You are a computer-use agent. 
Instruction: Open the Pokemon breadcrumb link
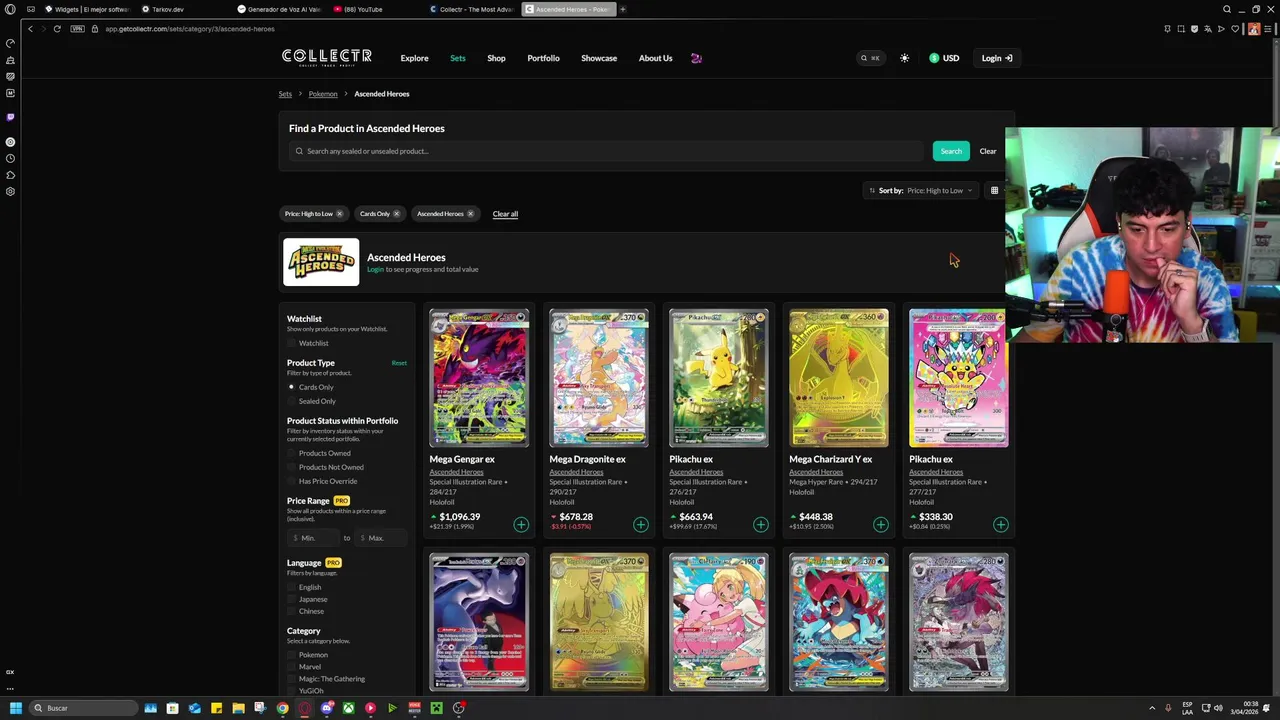point(323,94)
